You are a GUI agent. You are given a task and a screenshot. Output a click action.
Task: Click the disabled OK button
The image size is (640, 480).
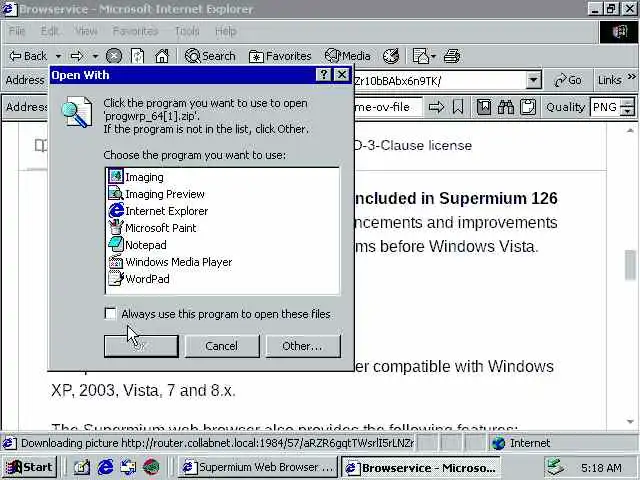pos(141,346)
